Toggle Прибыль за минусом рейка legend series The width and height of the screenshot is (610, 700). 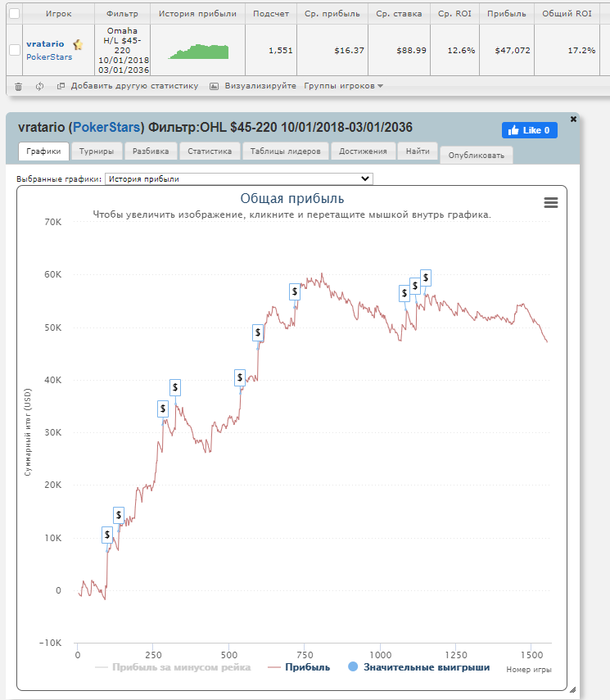(x=173, y=667)
